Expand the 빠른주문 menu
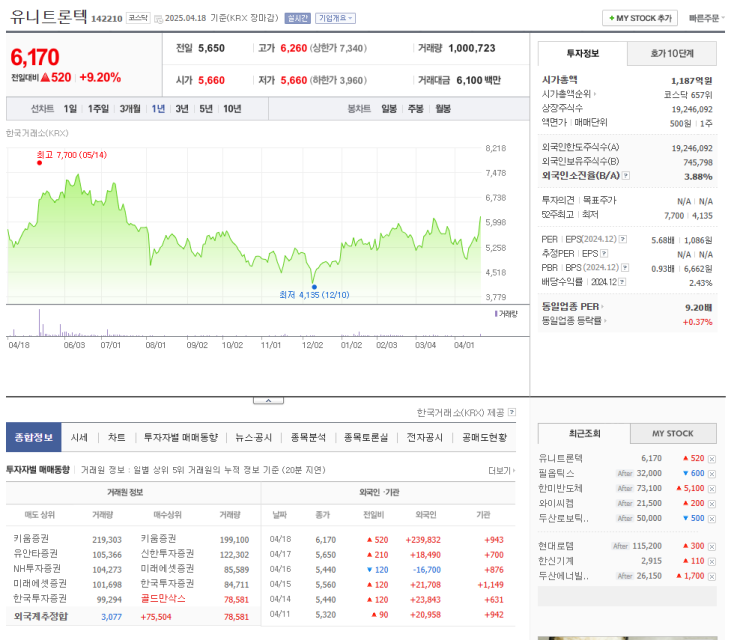The width and height of the screenshot is (743, 640). tap(707, 18)
